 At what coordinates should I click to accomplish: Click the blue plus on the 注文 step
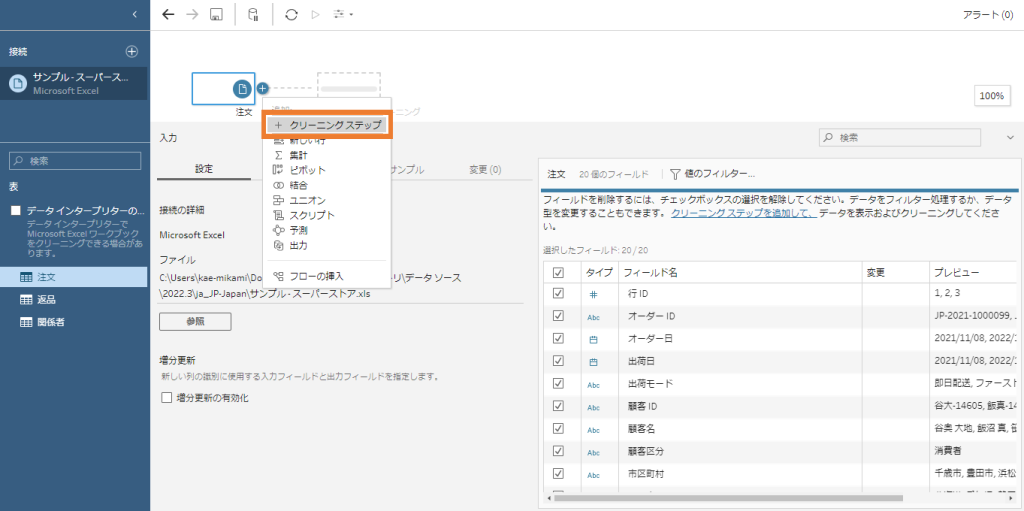click(x=262, y=88)
